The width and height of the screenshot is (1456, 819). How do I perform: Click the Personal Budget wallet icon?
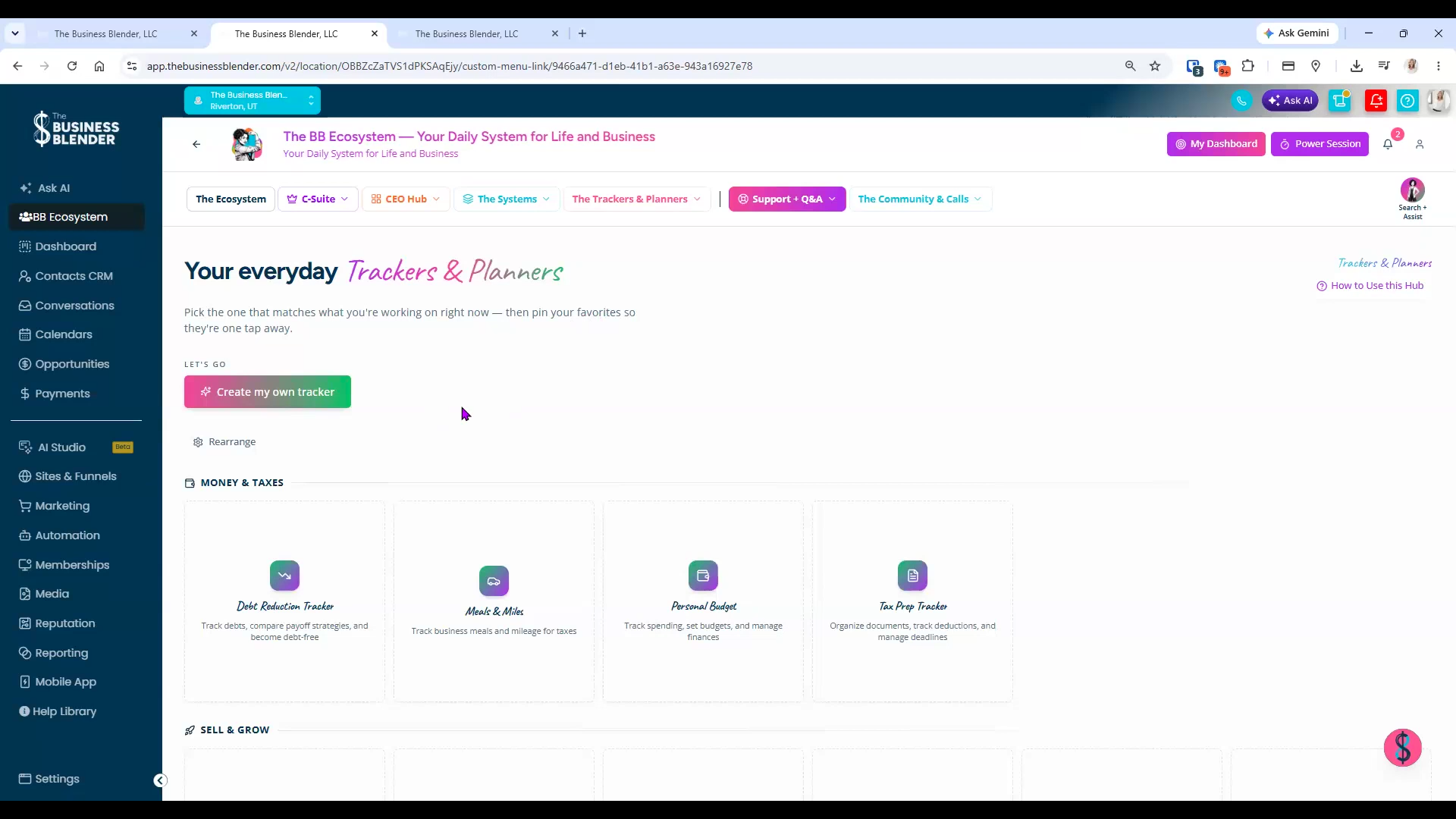703,576
